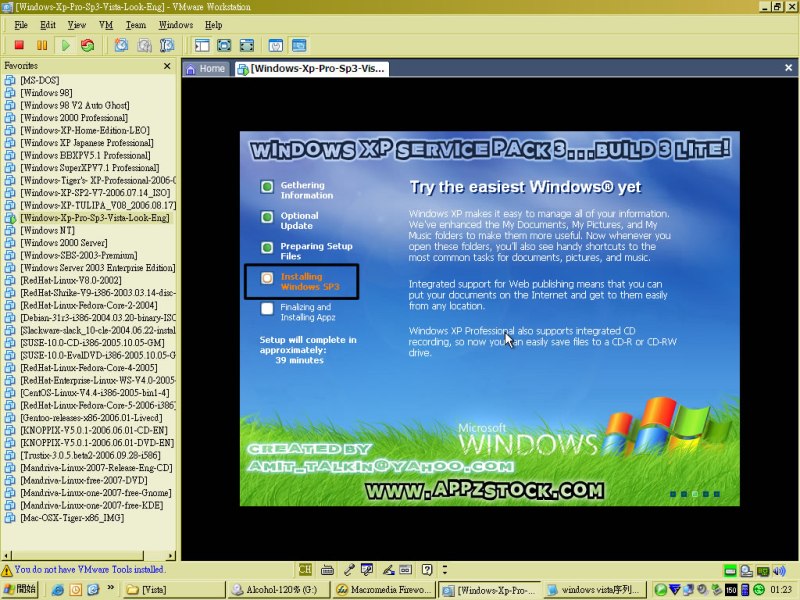Image resolution: width=800 pixels, height=600 pixels.
Task: Switch to Alcohol-120% (G:) taskbar window
Action: [279, 590]
